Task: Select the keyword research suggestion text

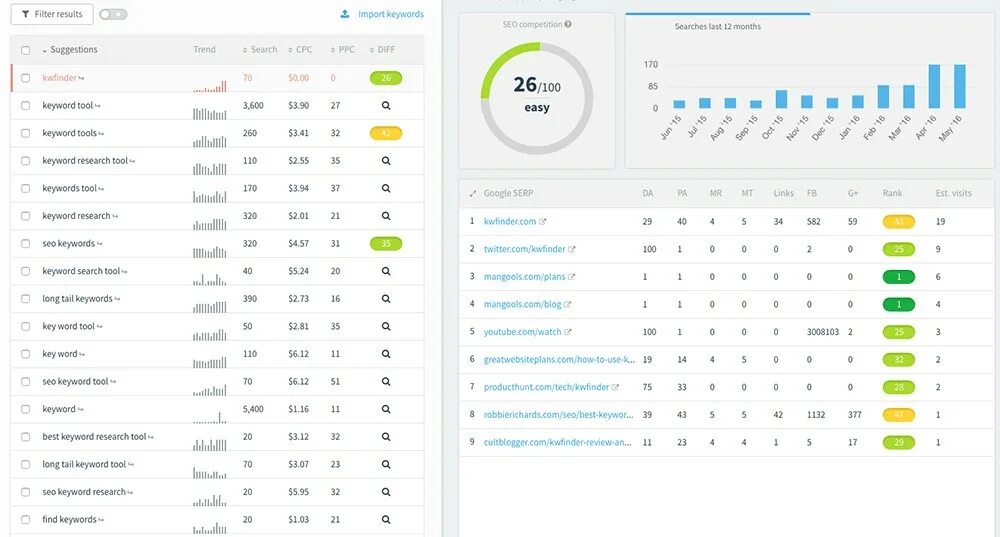Action: click(x=76, y=216)
